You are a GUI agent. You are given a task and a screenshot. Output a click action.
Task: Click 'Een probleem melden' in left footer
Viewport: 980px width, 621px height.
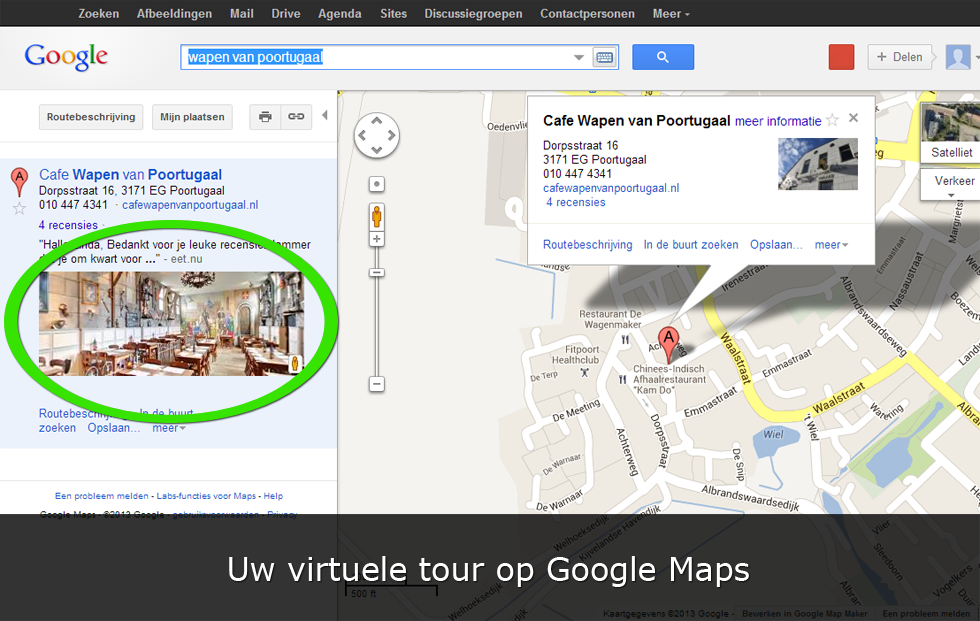pos(102,496)
